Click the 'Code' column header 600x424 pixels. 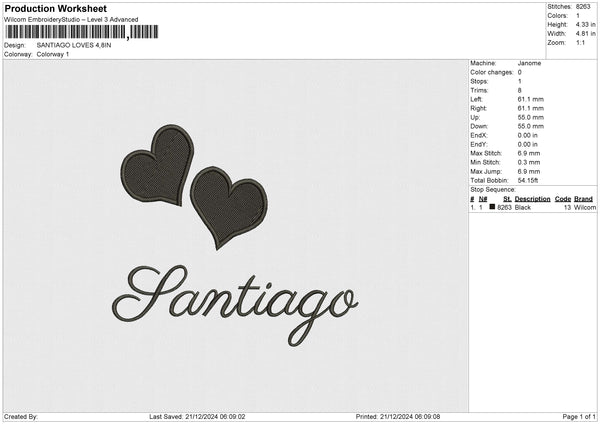[x=563, y=199]
